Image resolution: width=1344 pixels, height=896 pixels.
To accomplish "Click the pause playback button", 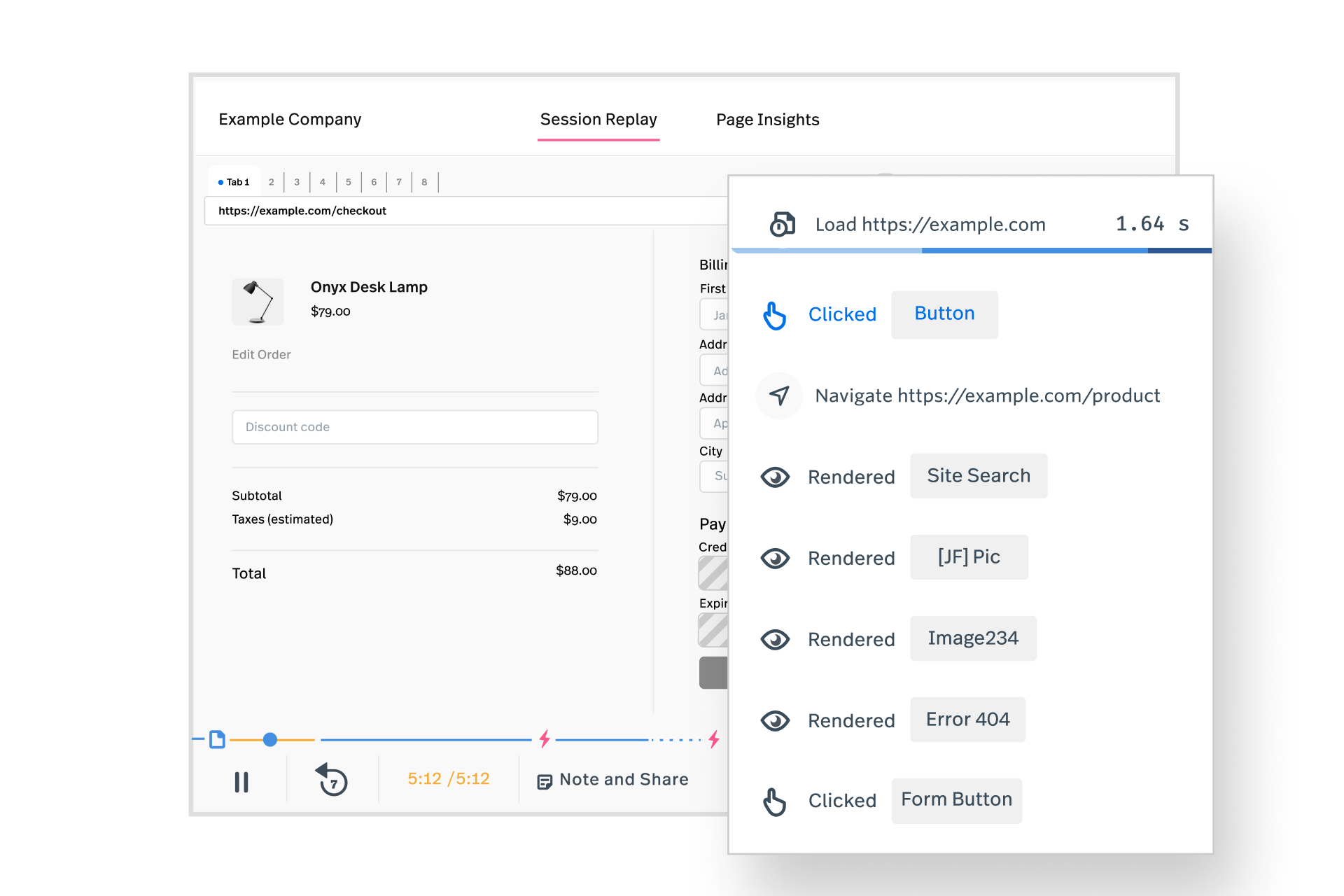I will pos(241,782).
